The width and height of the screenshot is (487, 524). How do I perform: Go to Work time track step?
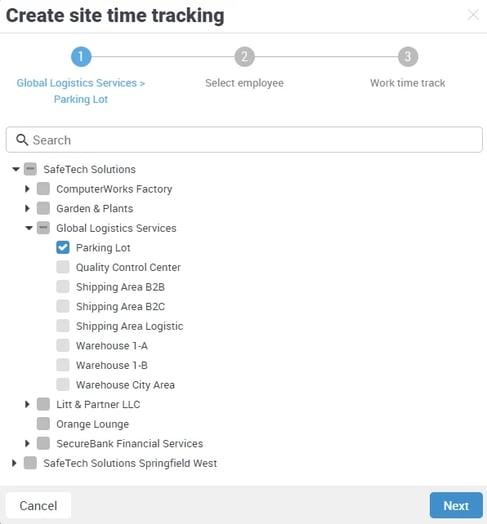tap(407, 83)
